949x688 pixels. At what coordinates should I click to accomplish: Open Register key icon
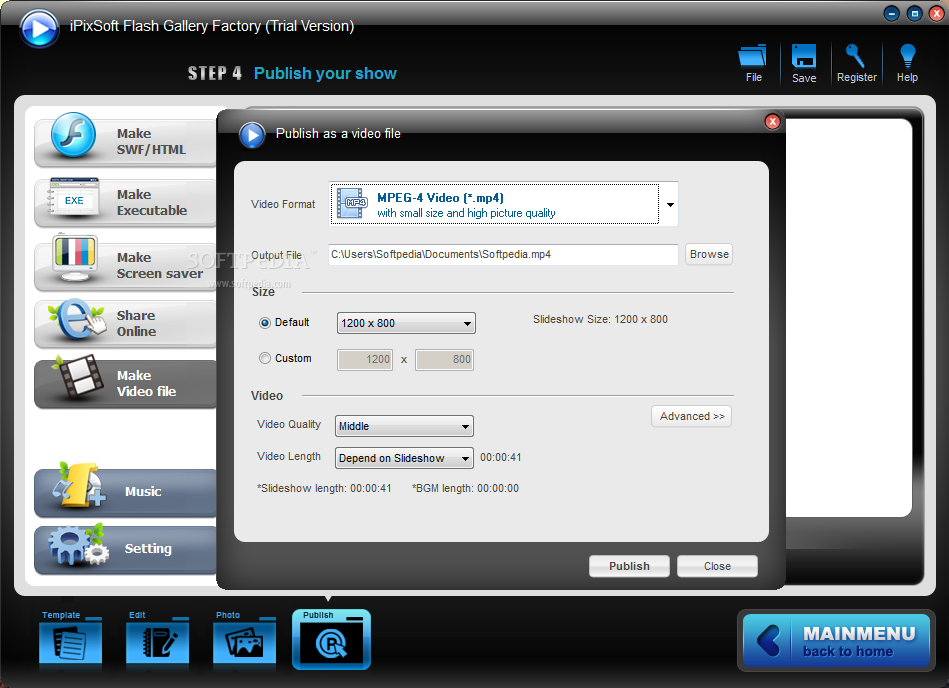(855, 56)
